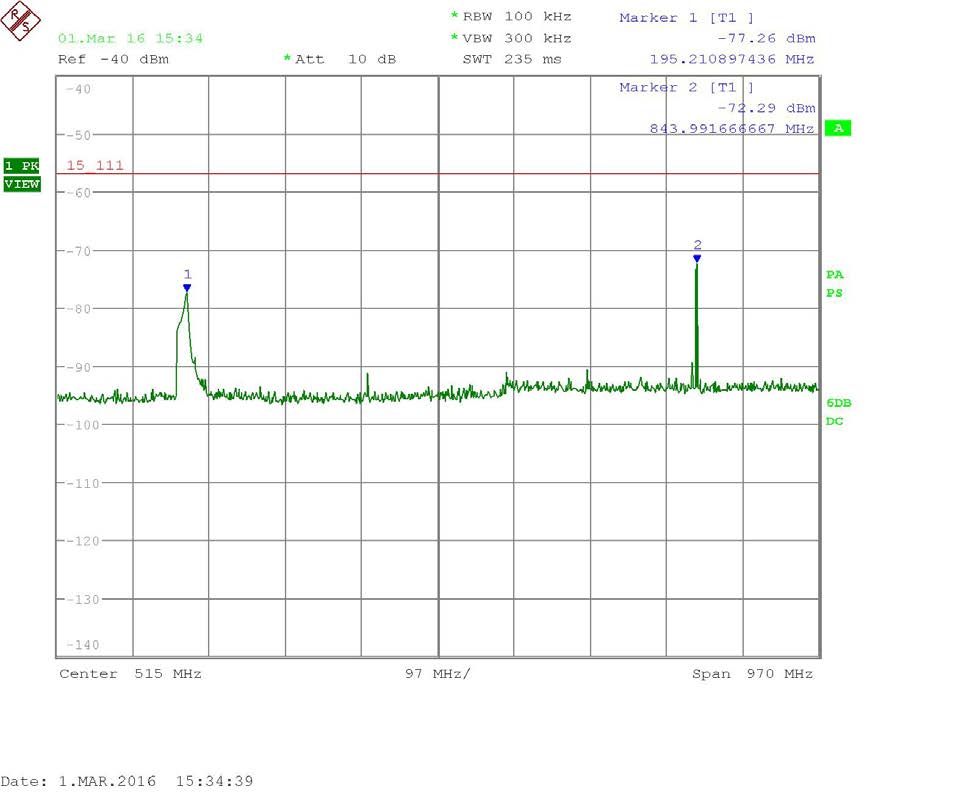The image size is (975, 810).
Task: Click marker 1 level '-77.26 dBm'
Action: point(766,38)
